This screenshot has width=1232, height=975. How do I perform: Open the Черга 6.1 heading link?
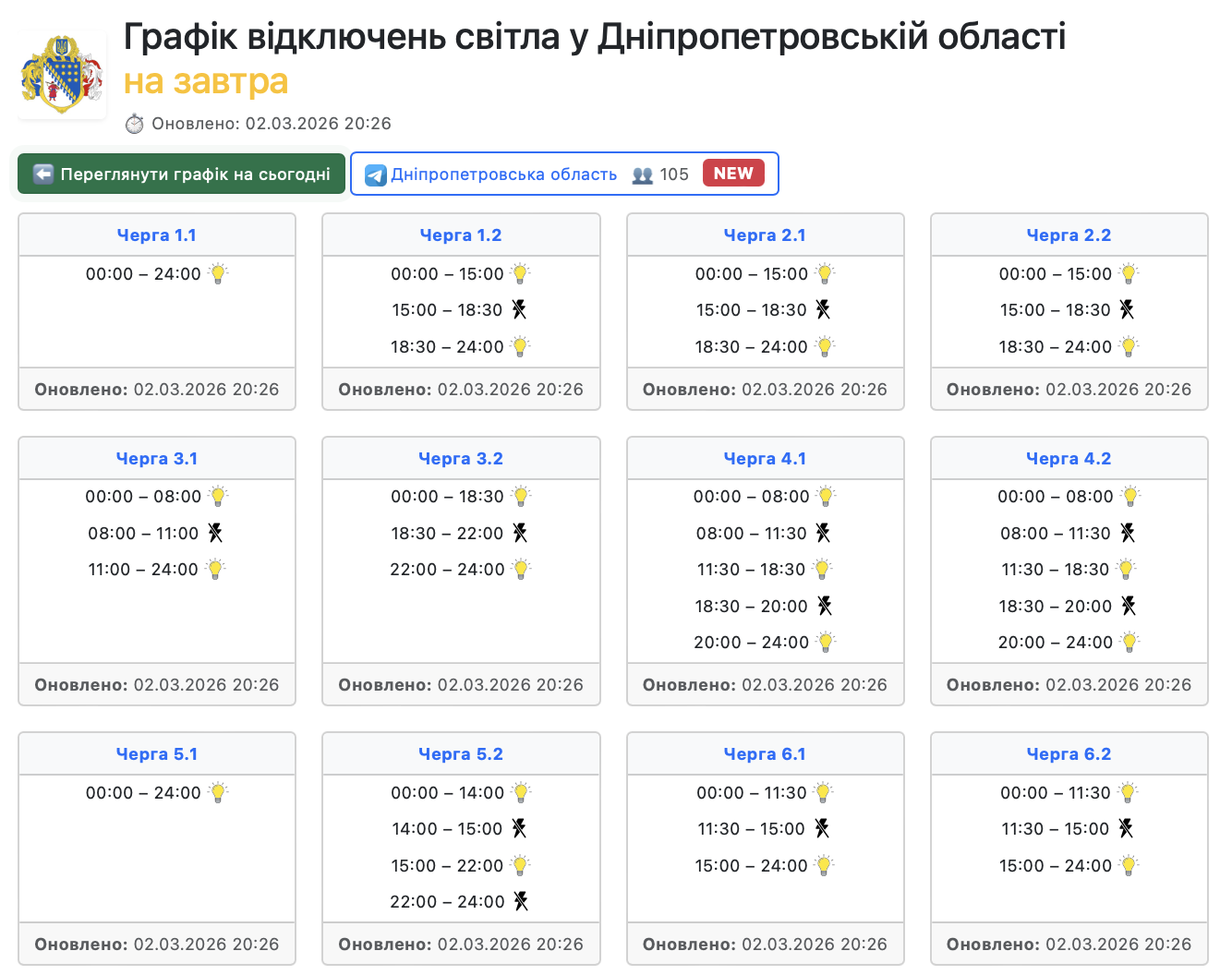click(765, 754)
